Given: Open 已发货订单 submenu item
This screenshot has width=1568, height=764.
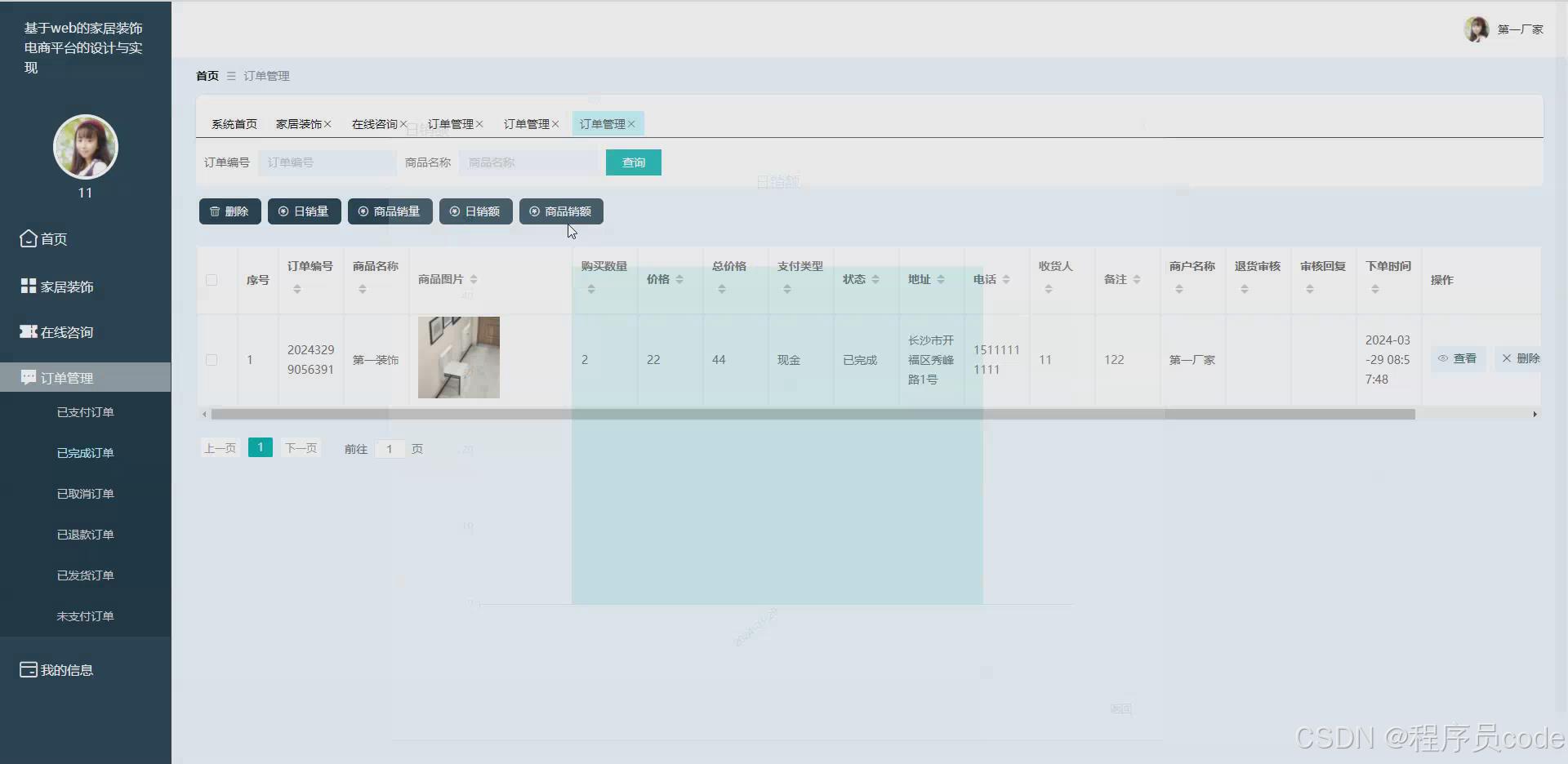Looking at the screenshot, I should [x=85, y=575].
